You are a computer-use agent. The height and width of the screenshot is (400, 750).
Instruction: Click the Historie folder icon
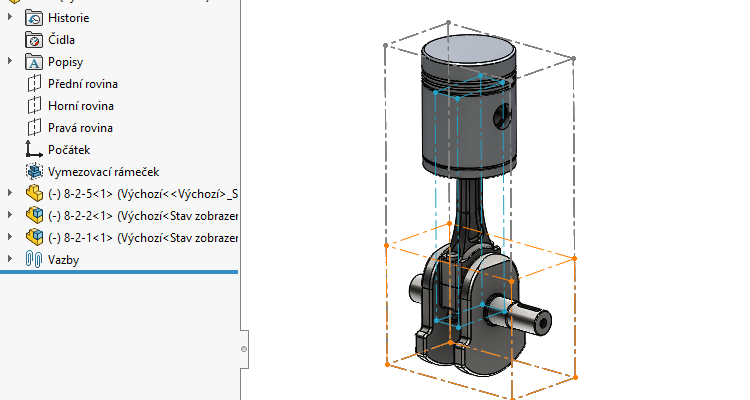point(34,18)
